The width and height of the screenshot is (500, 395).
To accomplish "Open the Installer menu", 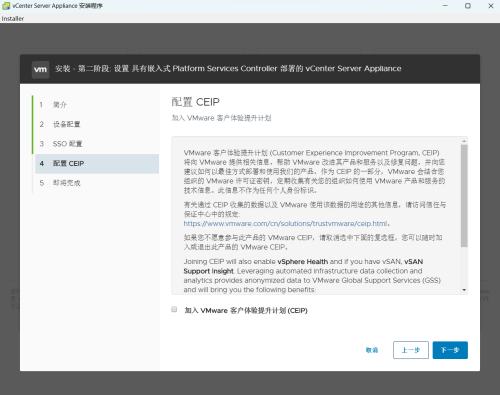I will point(13,19).
